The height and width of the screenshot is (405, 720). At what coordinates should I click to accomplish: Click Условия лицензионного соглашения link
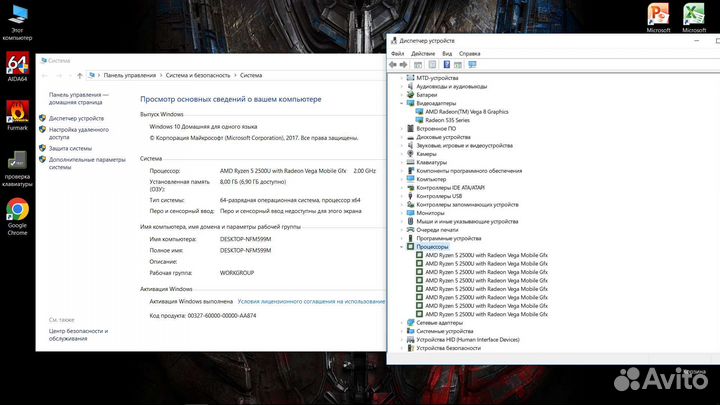[x=311, y=302]
